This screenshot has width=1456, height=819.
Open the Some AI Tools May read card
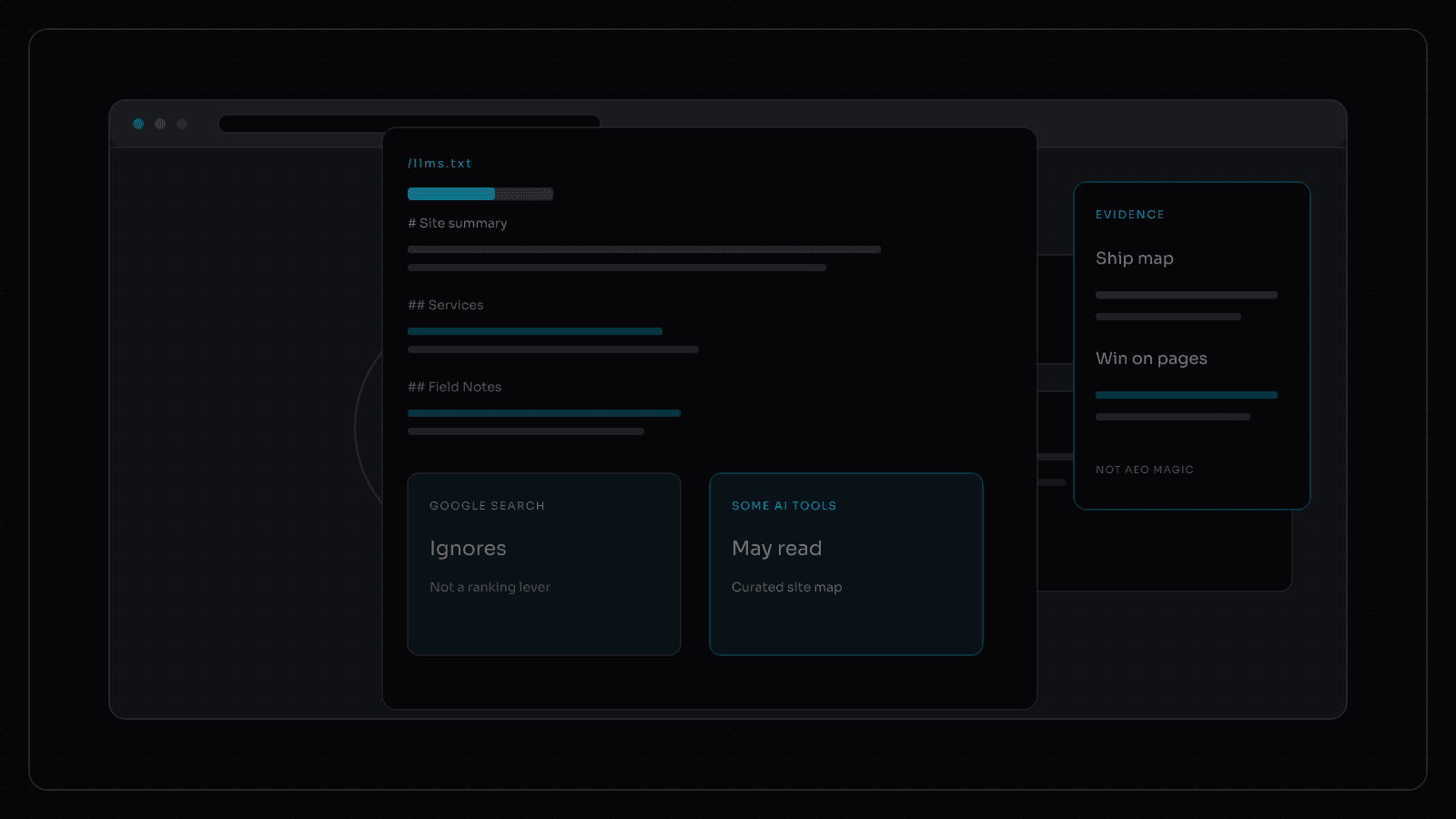846,564
